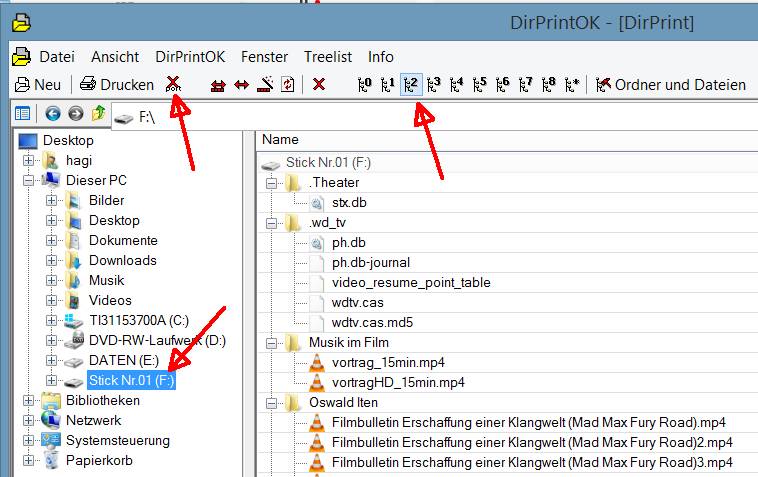Select wdtv.cas.md5 file
Viewport: 758px width, 477px height.
pos(372,322)
